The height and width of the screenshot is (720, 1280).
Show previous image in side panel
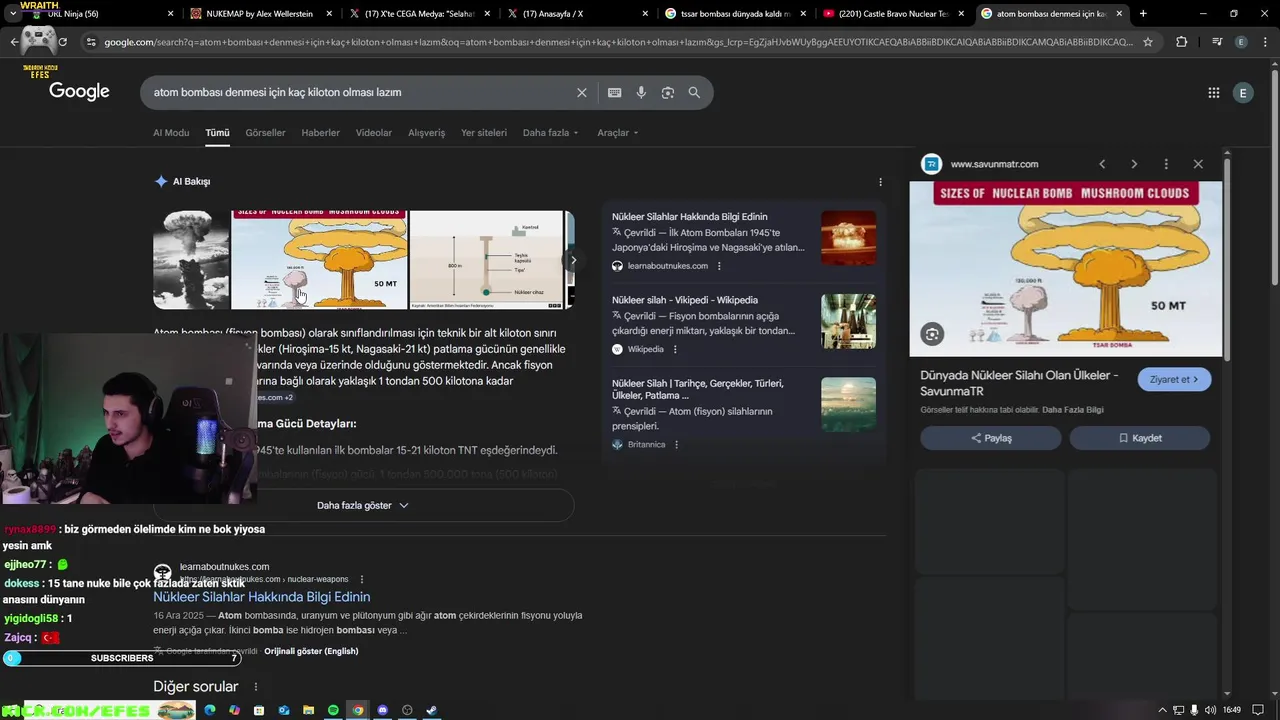(x=1102, y=164)
